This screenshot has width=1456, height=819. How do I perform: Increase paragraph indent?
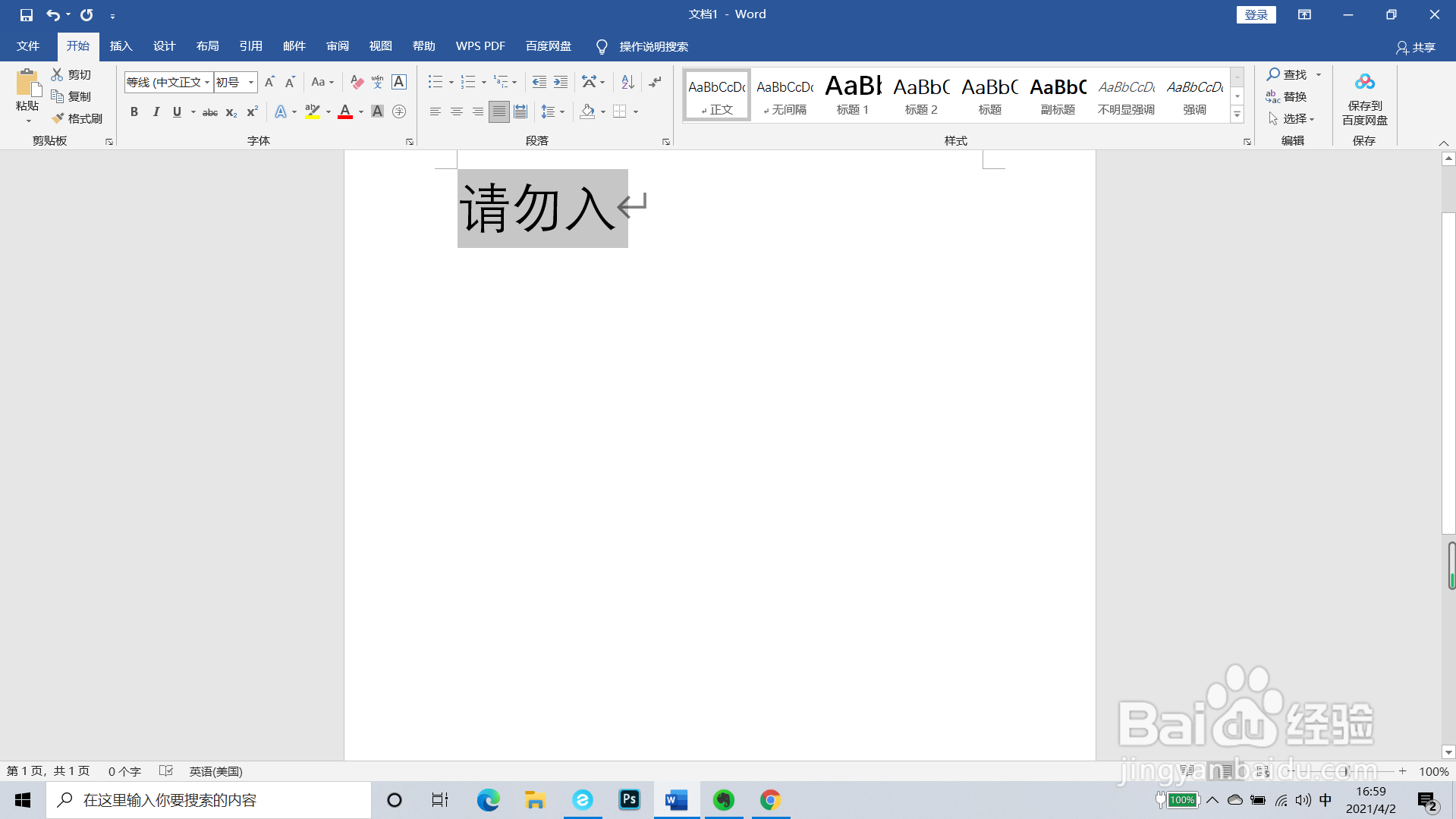click(561, 82)
